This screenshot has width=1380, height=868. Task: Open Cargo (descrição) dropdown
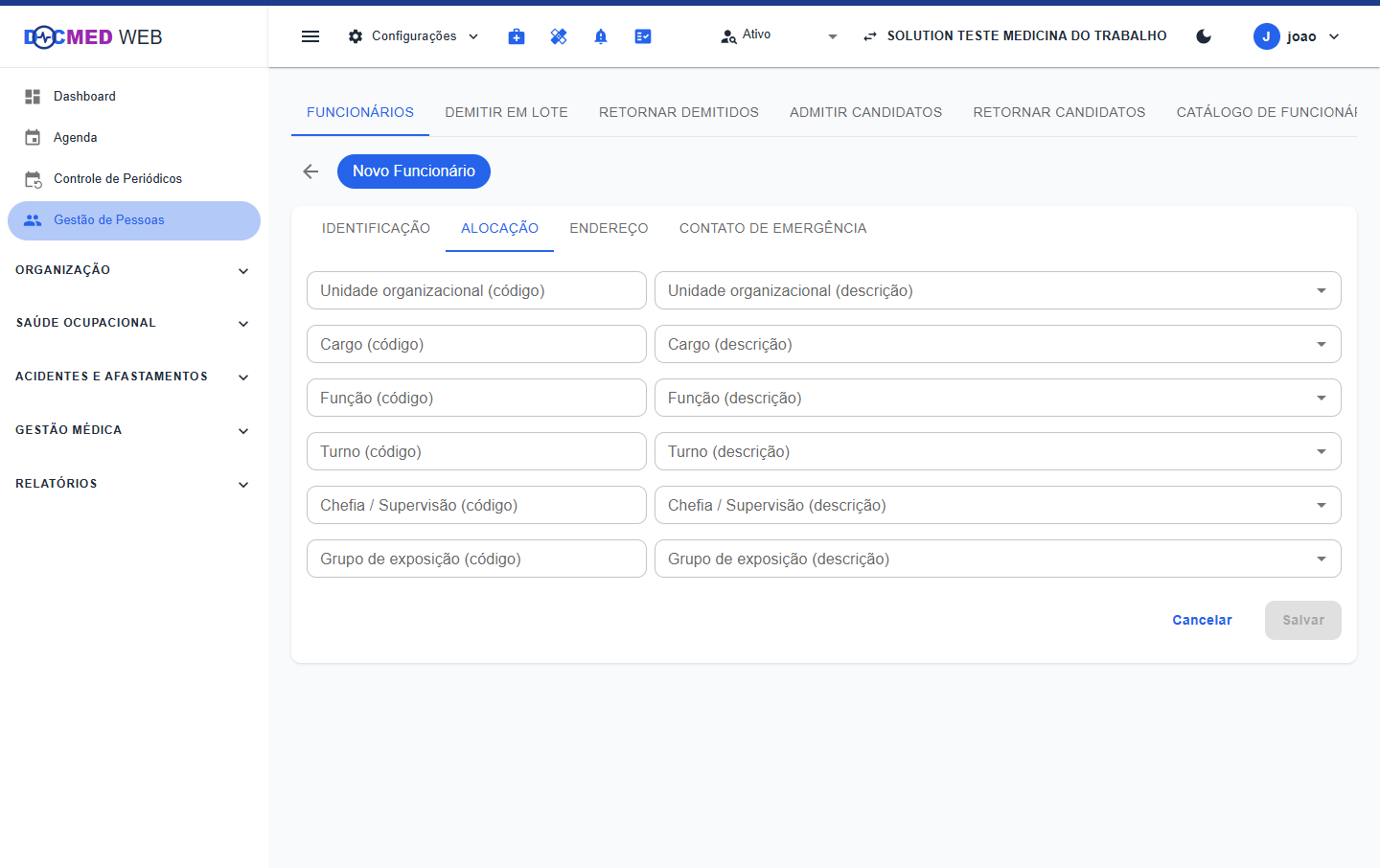point(998,344)
